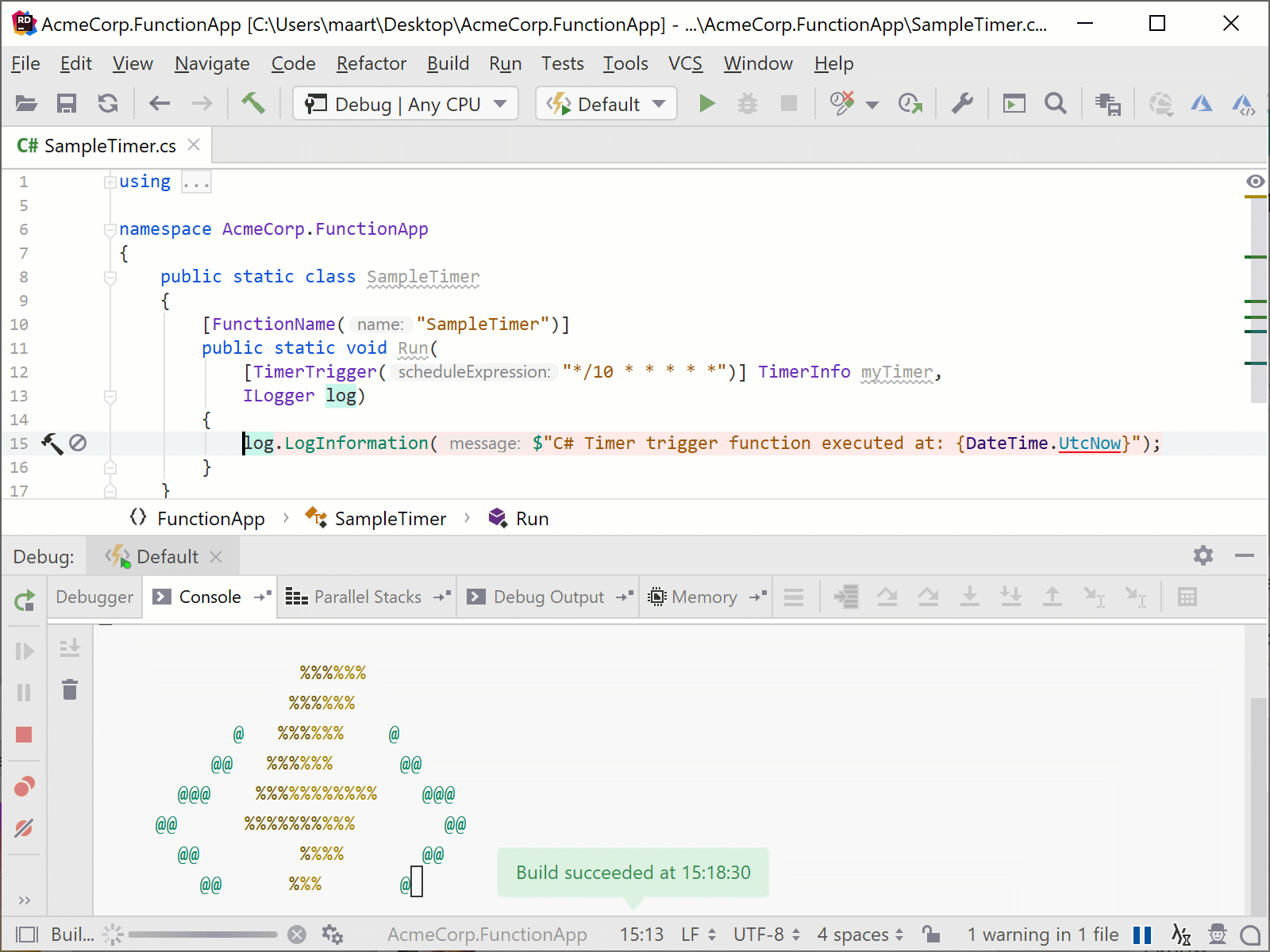
Task: Build solution with the green hammer icon
Action: pos(253,103)
